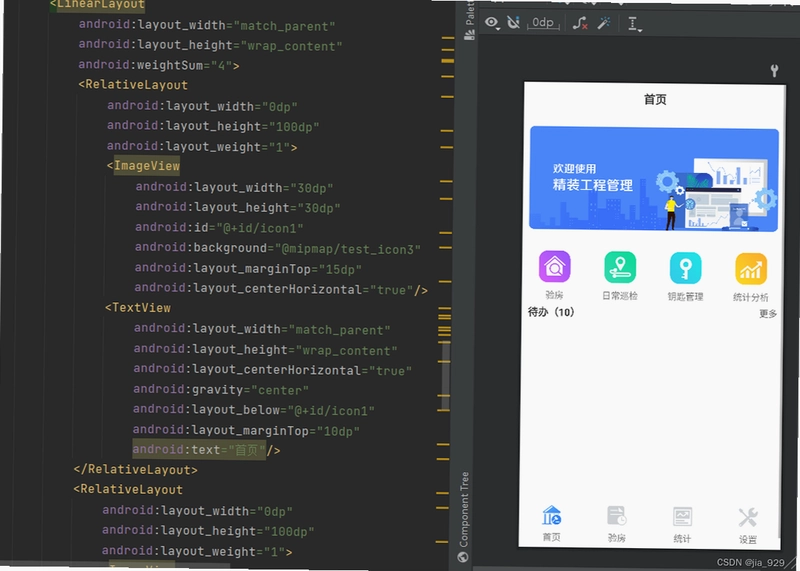Click the layout_height="100dp" line under first RelativeLayout
The width and height of the screenshot is (800, 571).
213,126
